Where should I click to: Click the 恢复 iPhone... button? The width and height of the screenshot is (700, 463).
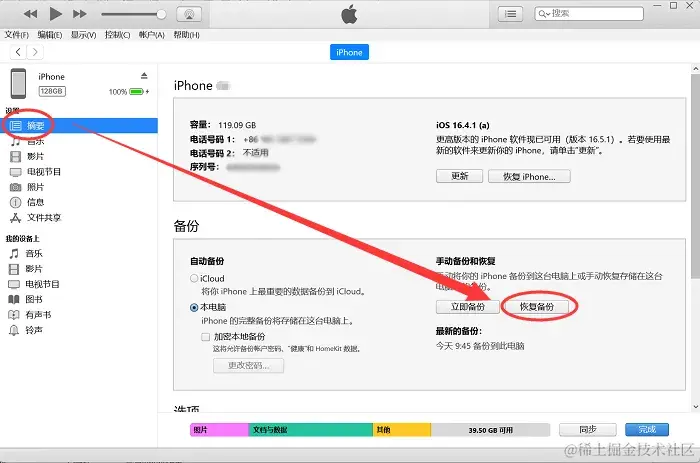coord(529,176)
